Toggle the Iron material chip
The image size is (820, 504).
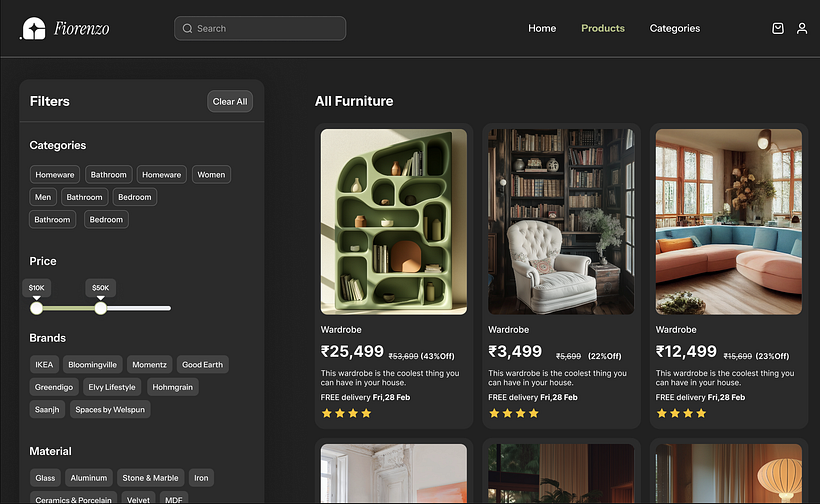click(201, 478)
